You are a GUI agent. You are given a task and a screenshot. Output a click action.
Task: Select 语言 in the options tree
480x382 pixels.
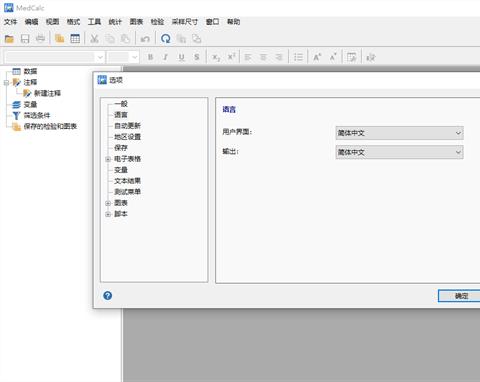121,115
